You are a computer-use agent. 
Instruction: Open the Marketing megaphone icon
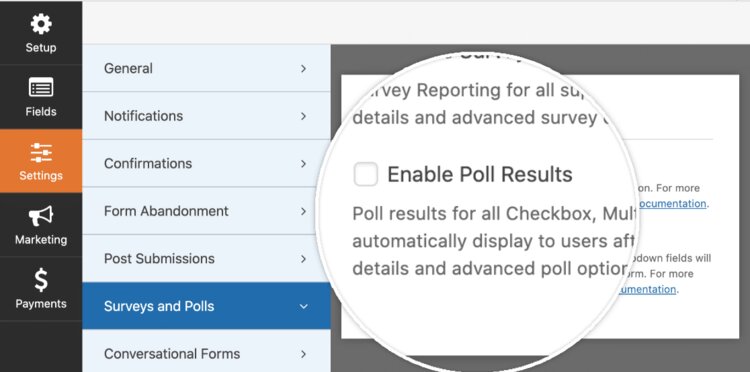41,216
